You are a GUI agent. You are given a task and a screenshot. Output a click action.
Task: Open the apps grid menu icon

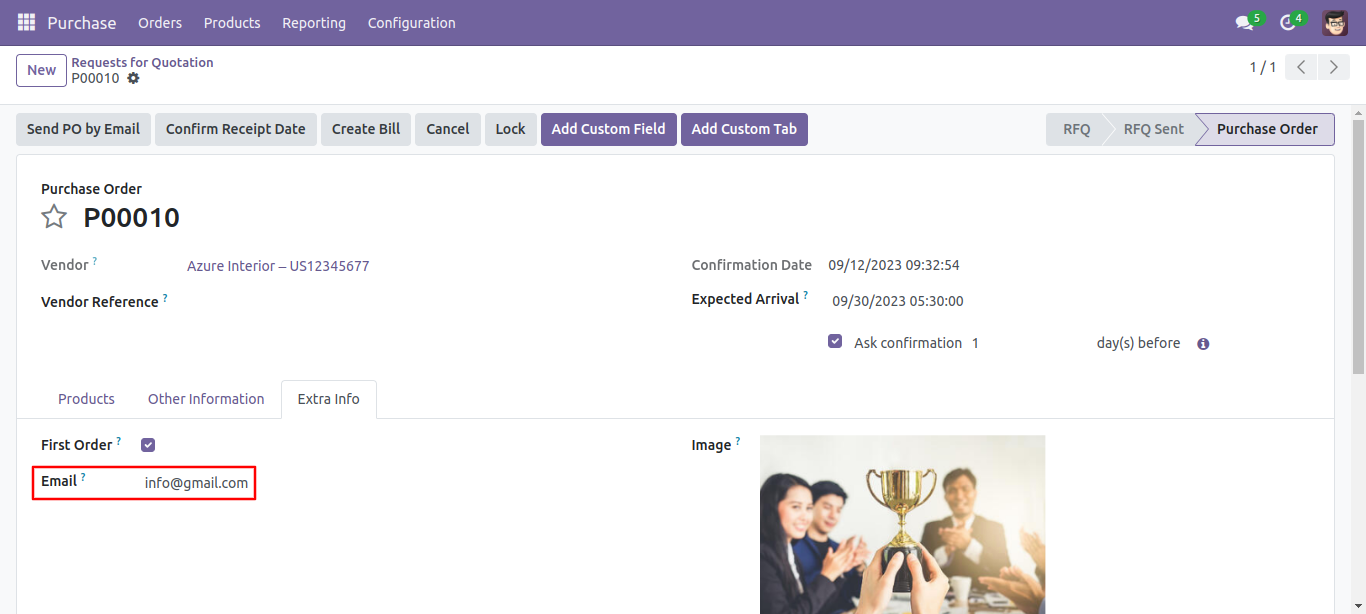click(26, 22)
